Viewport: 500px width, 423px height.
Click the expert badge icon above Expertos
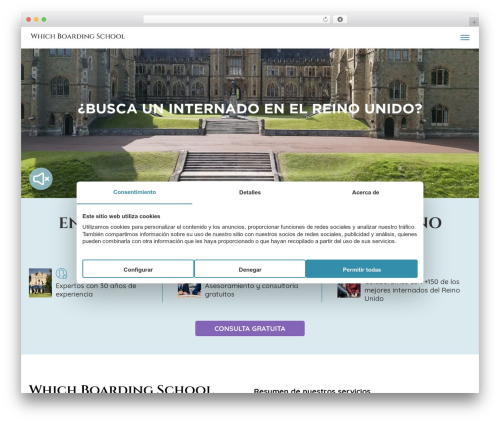[61, 274]
